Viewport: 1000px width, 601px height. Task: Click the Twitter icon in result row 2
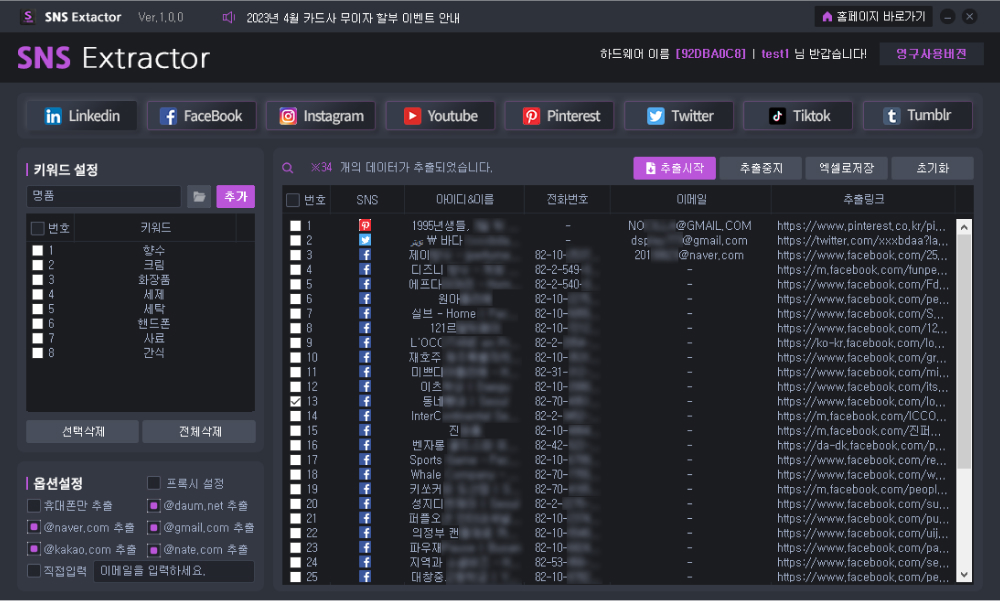click(x=365, y=240)
